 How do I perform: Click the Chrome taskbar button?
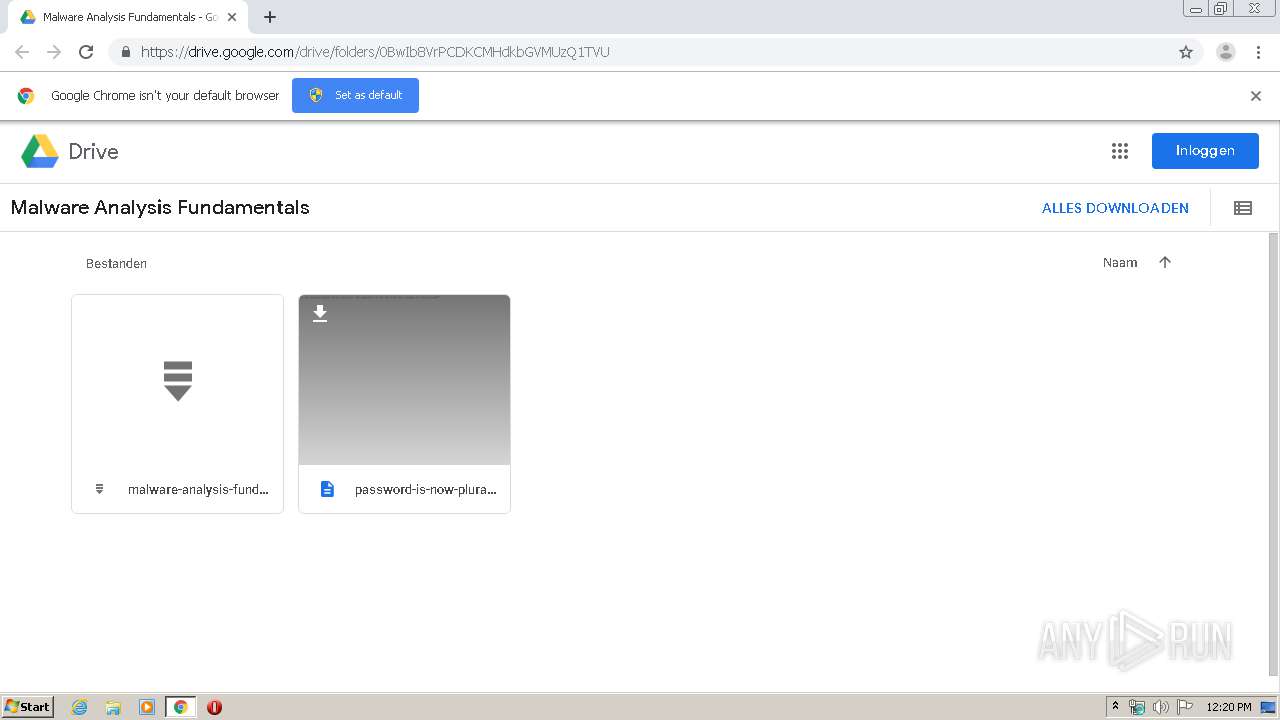(180, 707)
